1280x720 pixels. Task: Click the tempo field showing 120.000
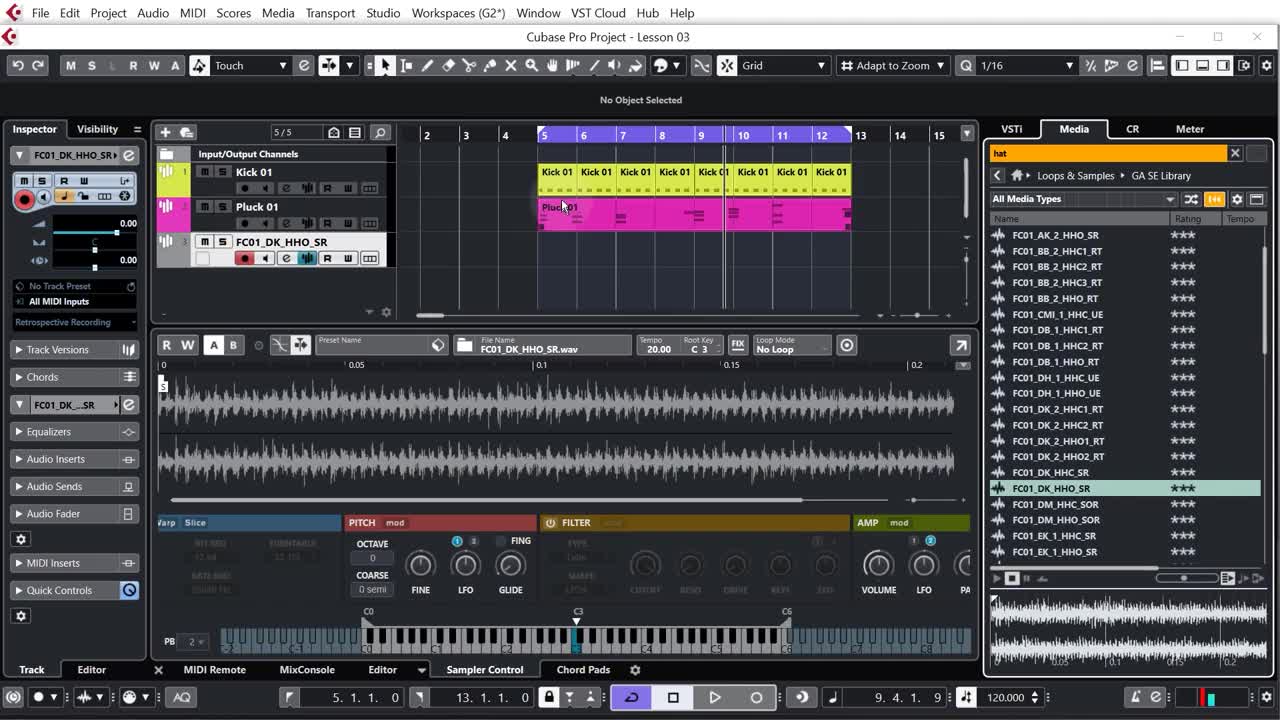1005,697
